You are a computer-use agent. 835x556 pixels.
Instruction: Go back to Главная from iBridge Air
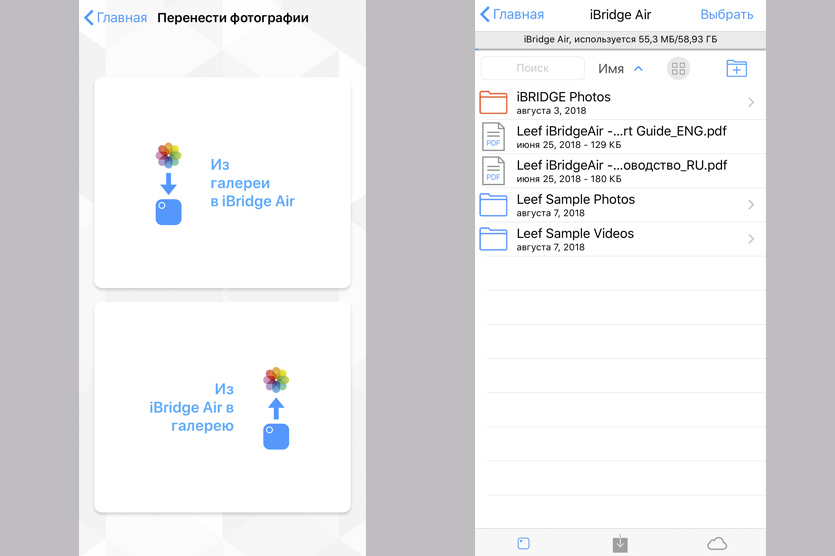512,14
